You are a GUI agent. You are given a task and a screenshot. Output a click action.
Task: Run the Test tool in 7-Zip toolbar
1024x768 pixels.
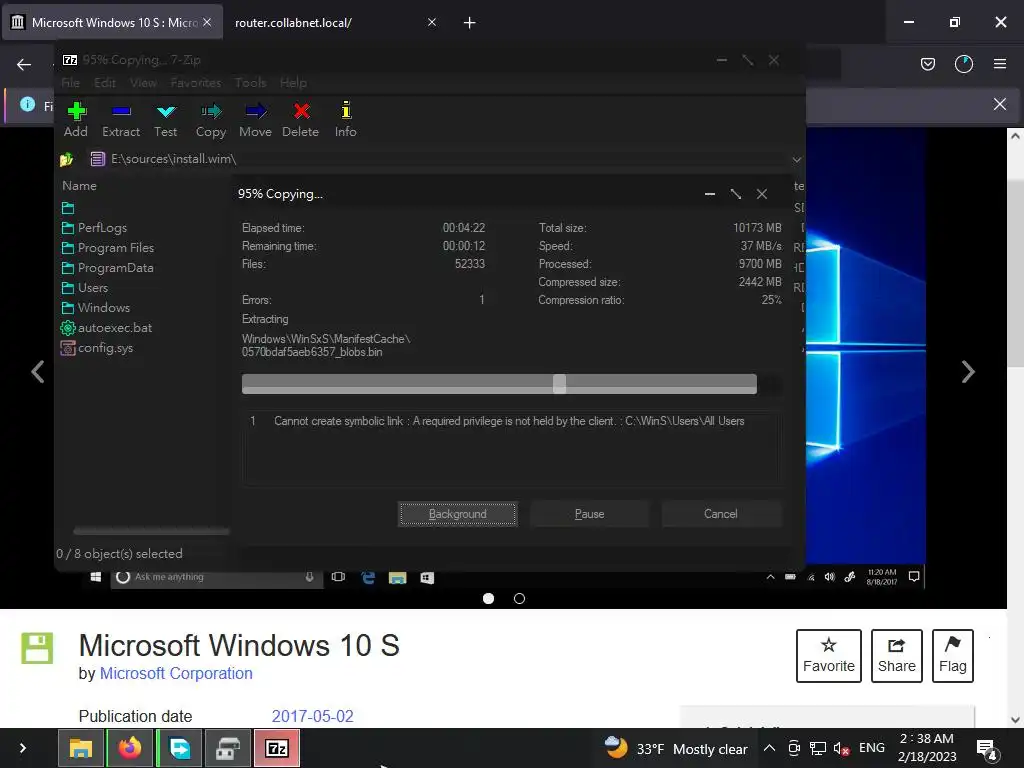pyautogui.click(x=166, y=120)
